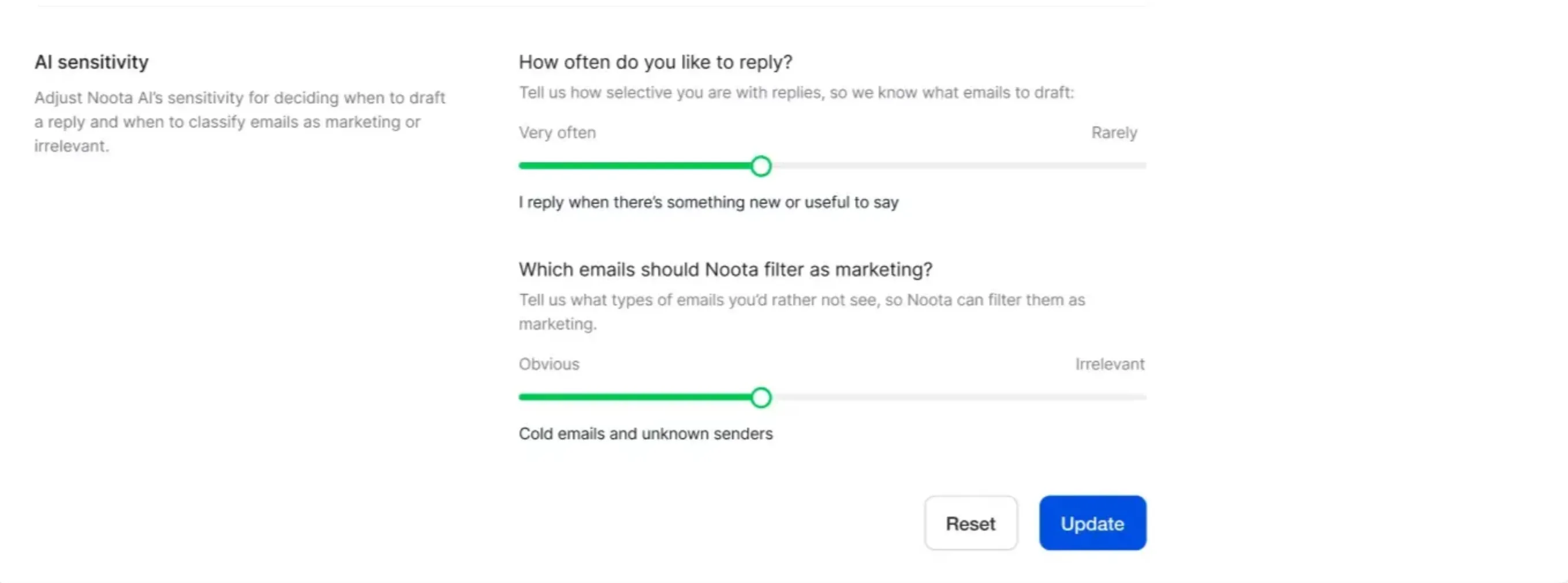The height and width of the screenshot is (583, 1568).
Task: Select the 'Irrelevant' label
Action: (1109, 364)
